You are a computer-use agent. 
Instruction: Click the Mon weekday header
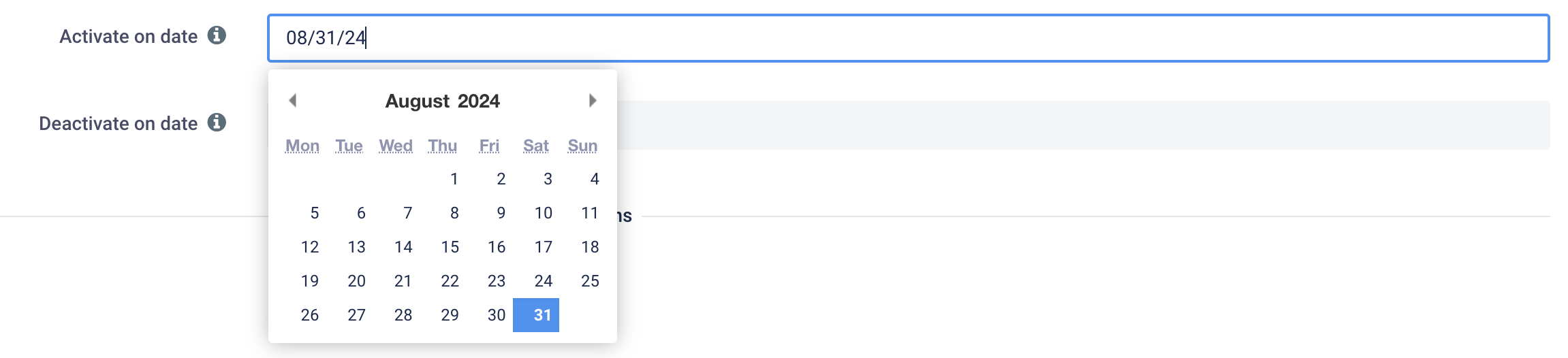click(302, 146)
